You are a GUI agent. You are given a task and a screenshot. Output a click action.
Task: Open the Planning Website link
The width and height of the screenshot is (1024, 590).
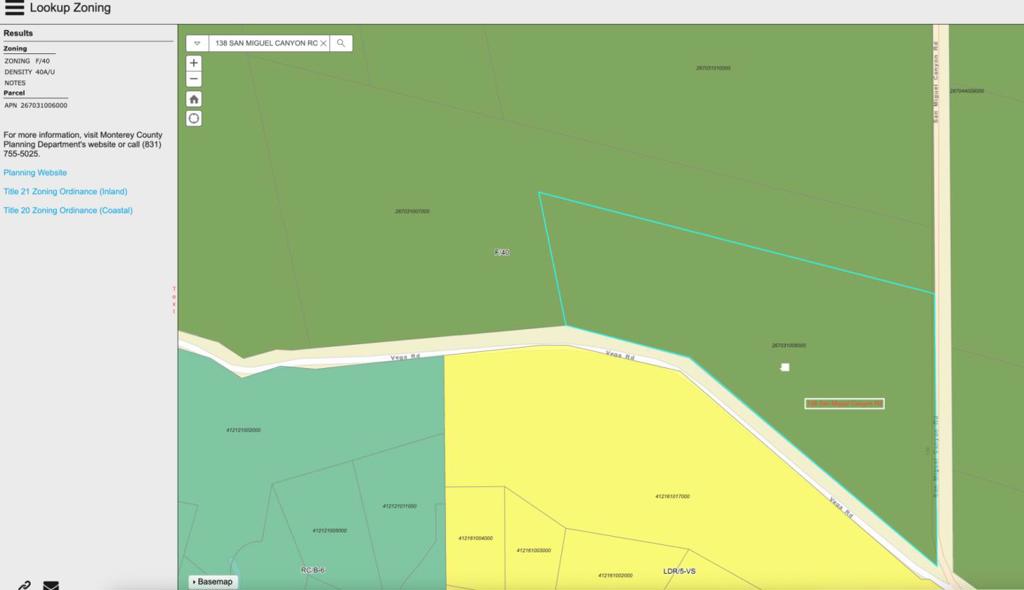pyautogui.click(x=35, y=173)
